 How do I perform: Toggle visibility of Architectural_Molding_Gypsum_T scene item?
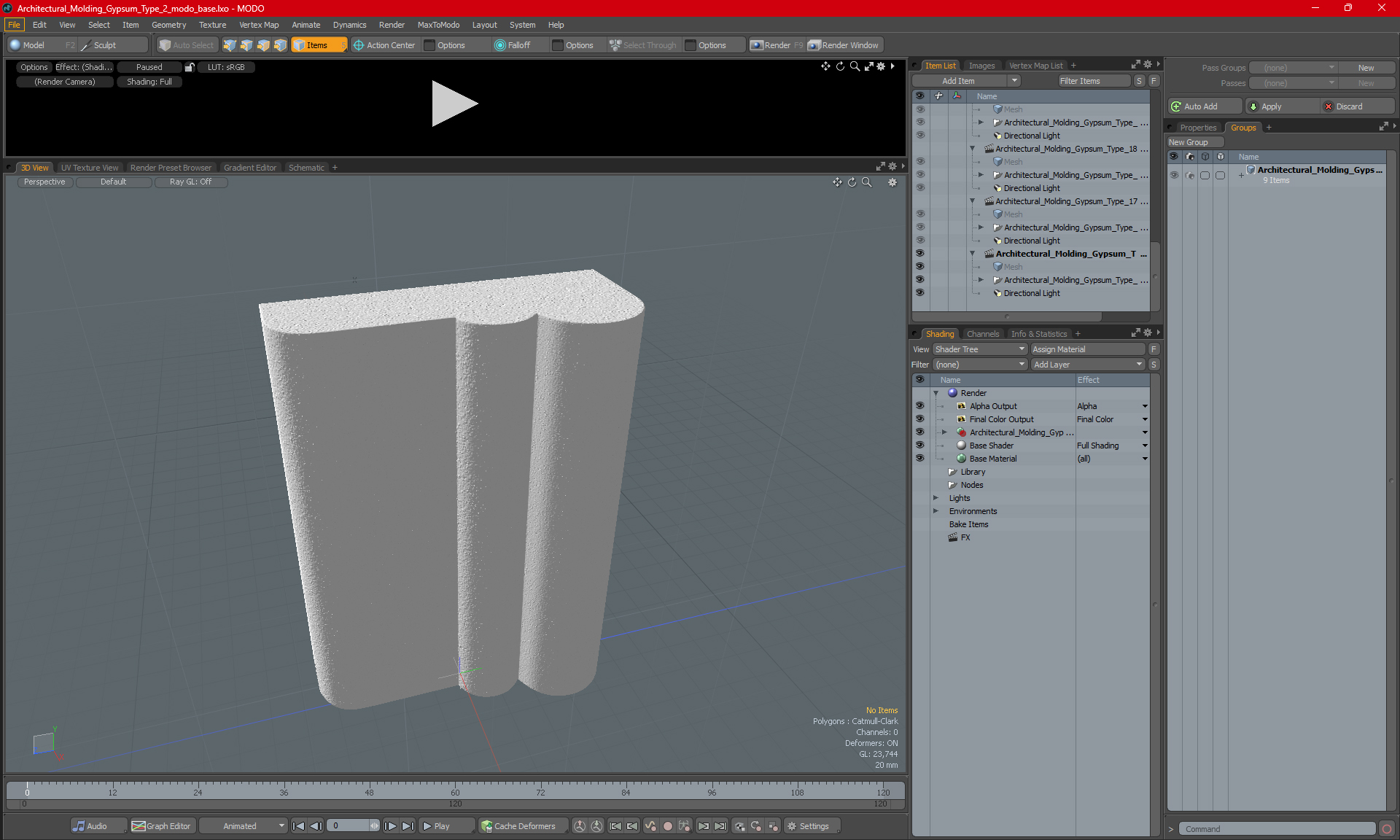[x=919, y=254]
